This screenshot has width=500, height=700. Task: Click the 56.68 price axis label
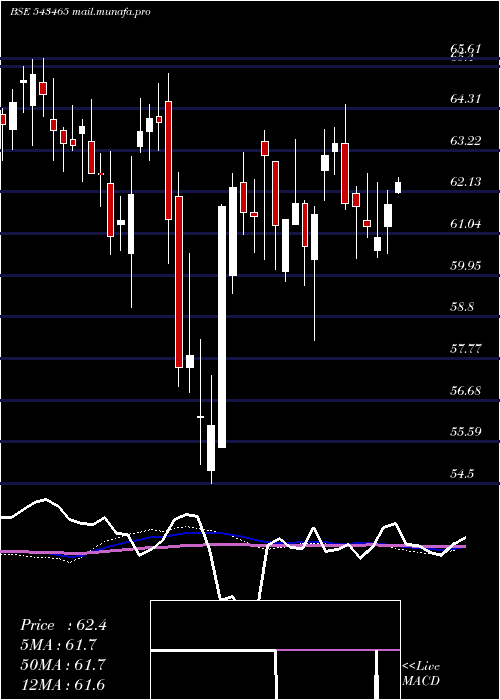466,391
